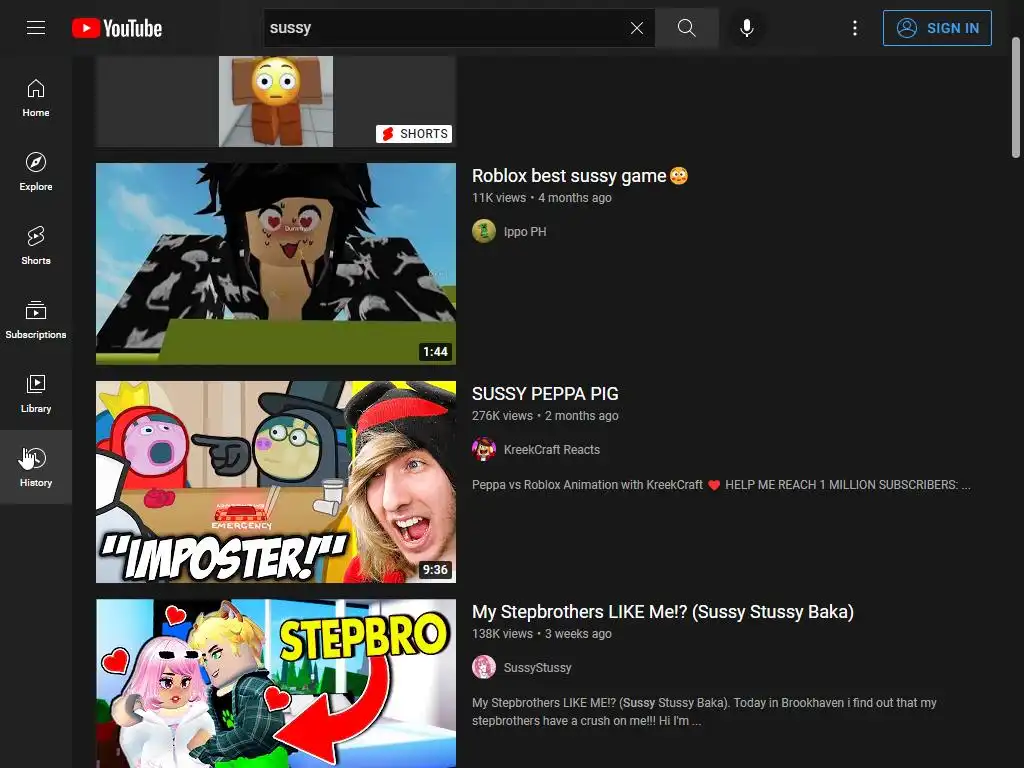Click the Brookhaven video description text
Viewport: 1024px width, 768px height.
point(704,712)
